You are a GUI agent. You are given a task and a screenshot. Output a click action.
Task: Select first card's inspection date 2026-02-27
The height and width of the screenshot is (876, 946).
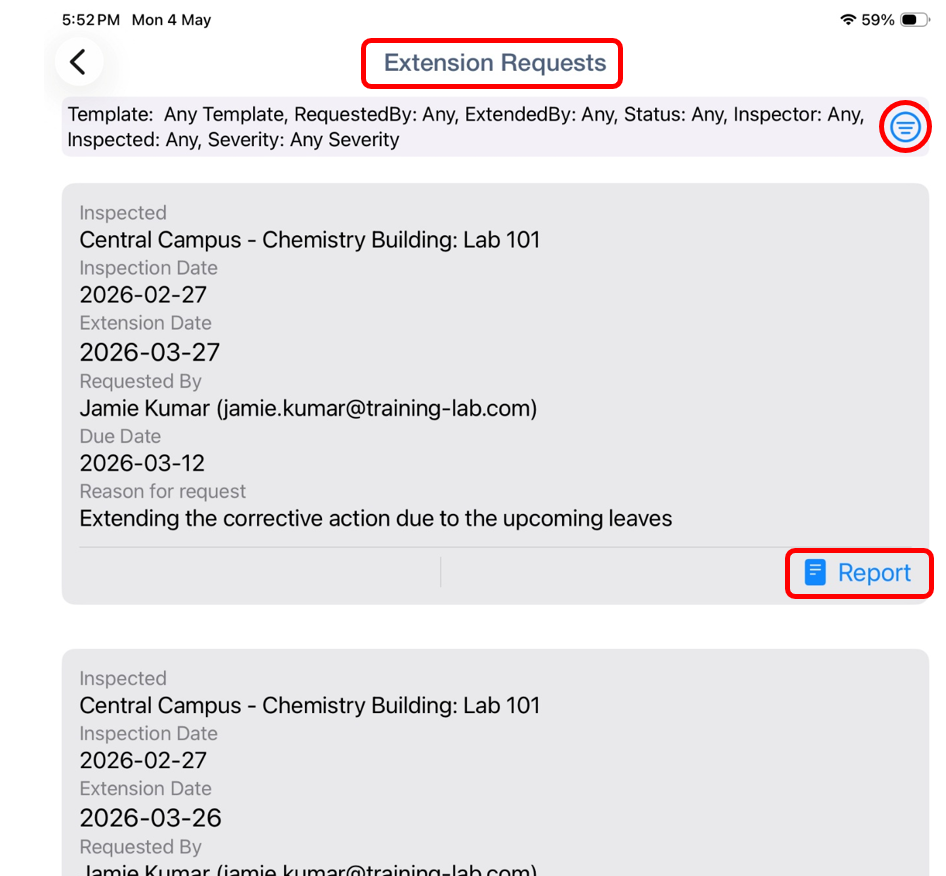pos(143,295)
